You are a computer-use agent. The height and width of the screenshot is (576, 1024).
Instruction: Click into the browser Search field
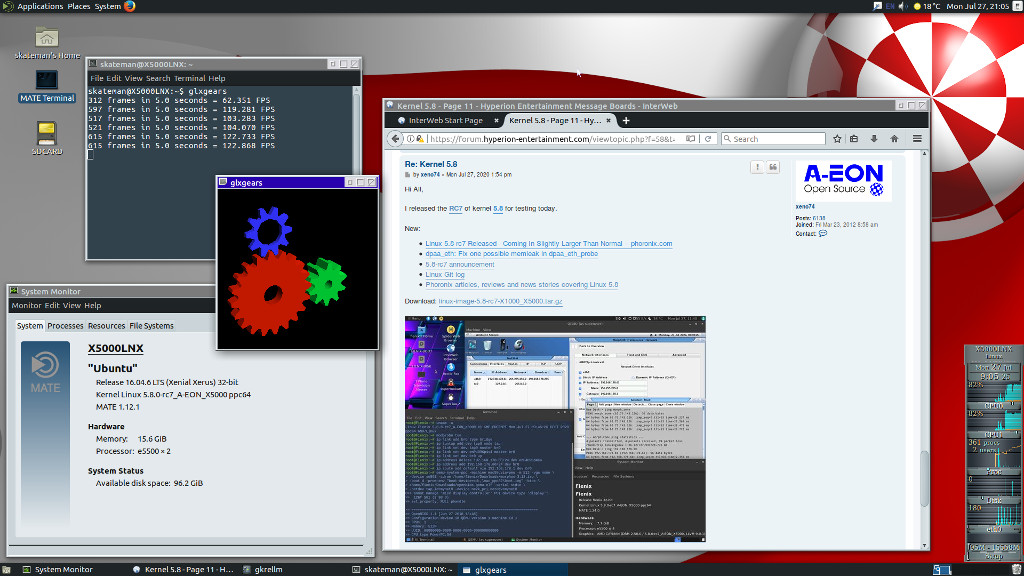[x=773, y=138]
